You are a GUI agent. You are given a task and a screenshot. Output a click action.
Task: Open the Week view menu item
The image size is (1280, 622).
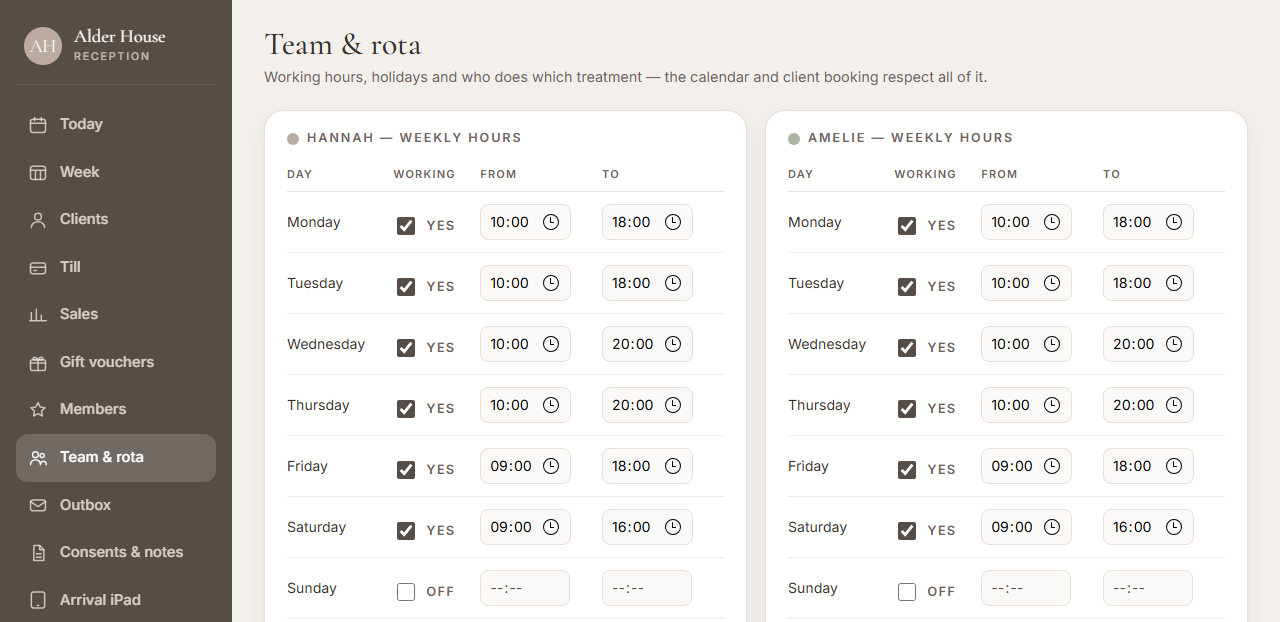point(116,172)
